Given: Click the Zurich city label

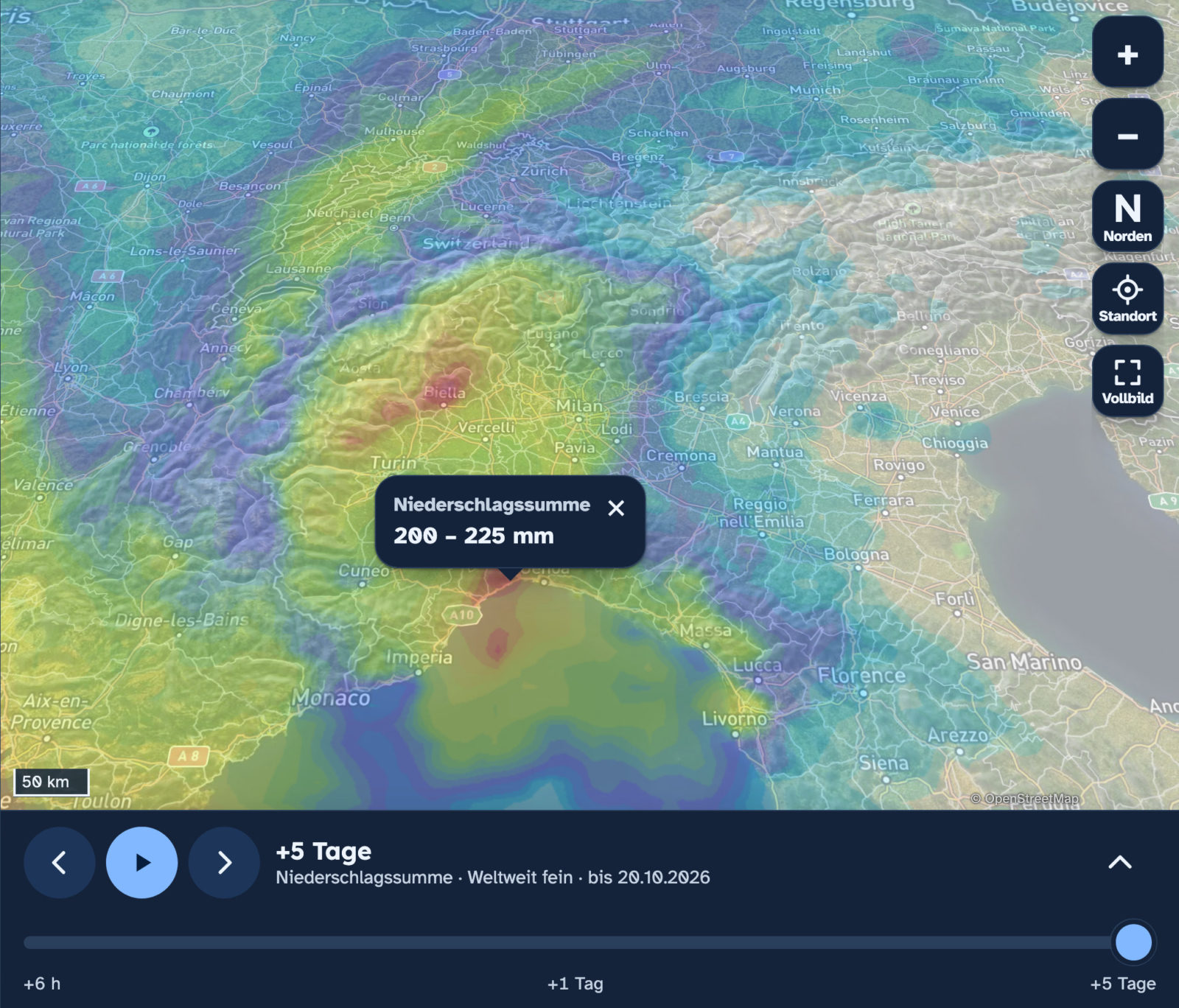Looking at the screenshot, I should 545,171.
